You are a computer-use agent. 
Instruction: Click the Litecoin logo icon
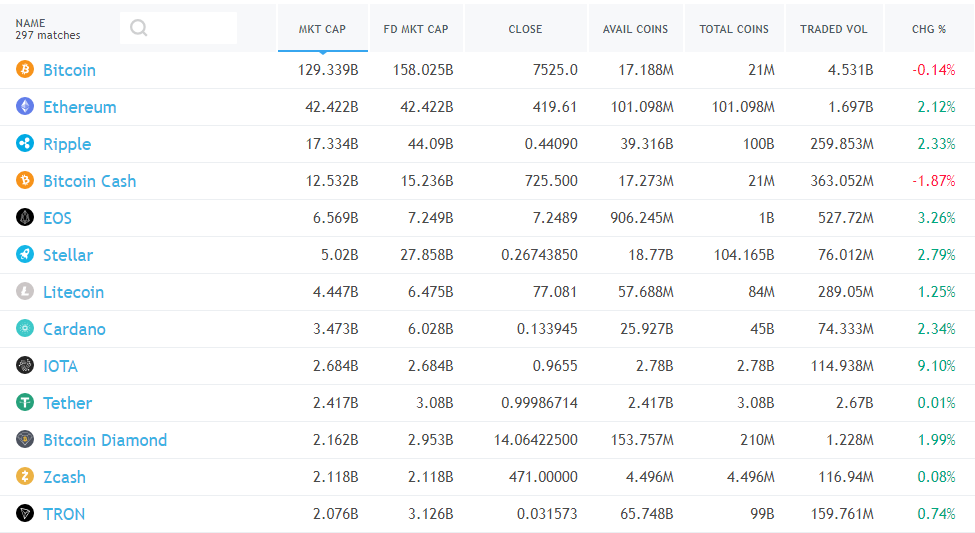[25, 291]
